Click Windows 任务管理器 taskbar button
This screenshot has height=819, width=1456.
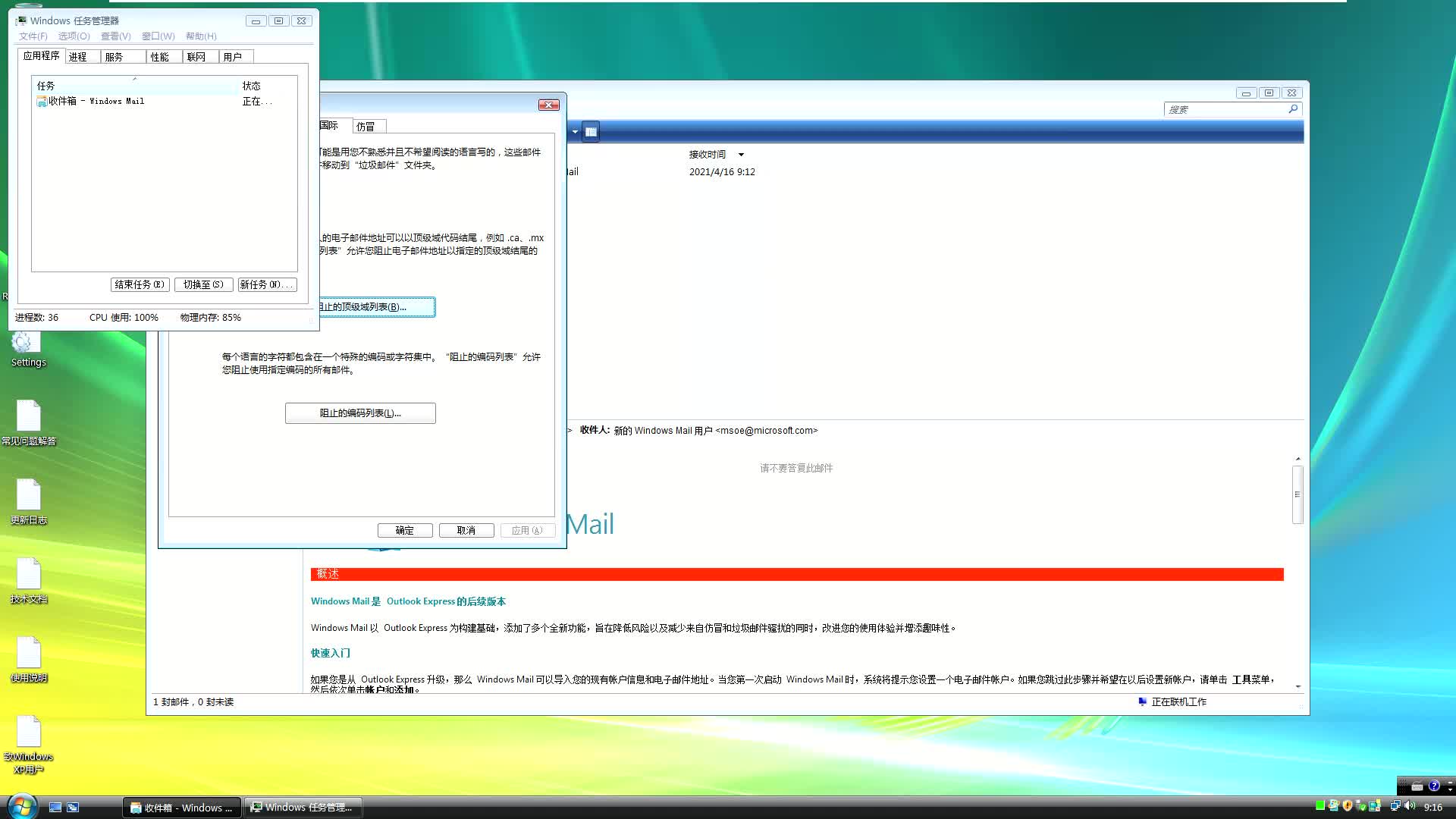coord(302,808)
